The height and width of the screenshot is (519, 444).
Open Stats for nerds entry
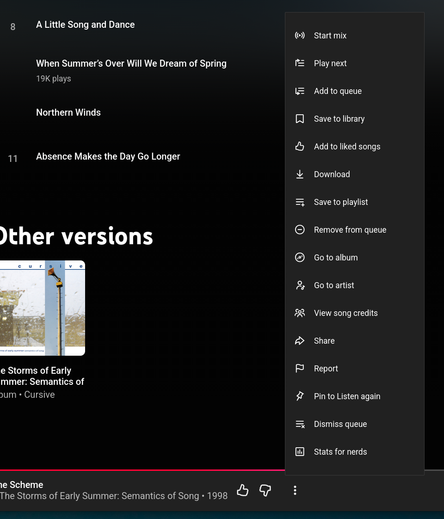[355, 452]
